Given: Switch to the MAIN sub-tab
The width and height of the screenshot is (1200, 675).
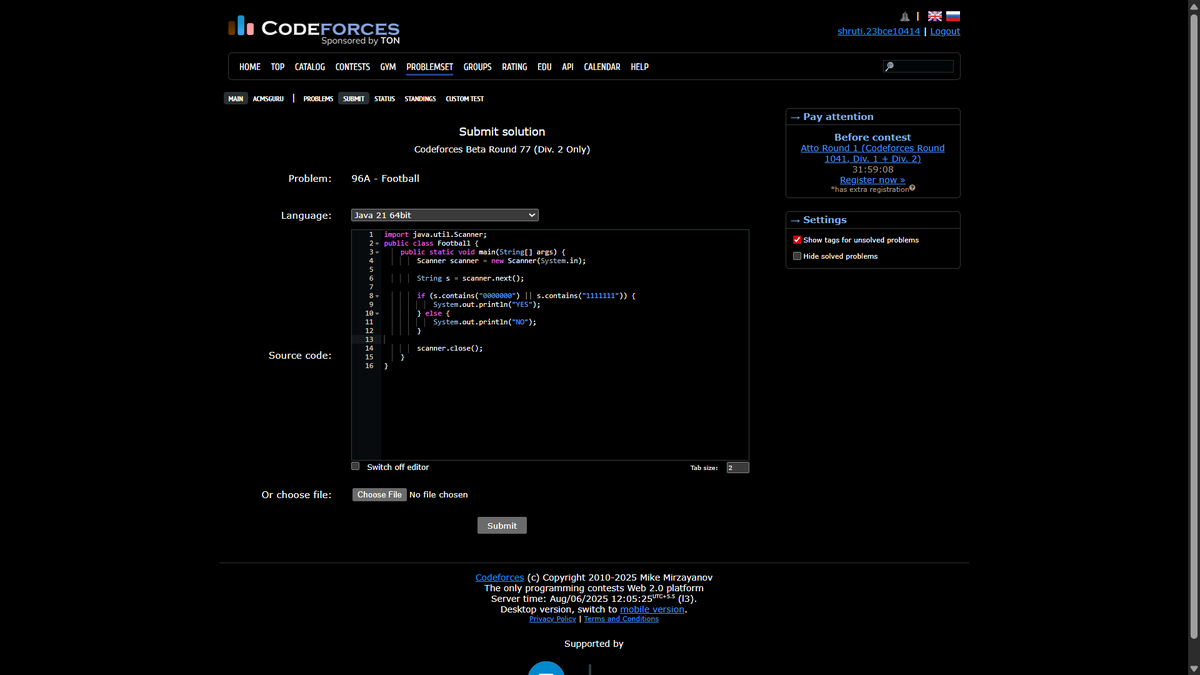Looking at the screenshot, I should [x=236, y=99].
